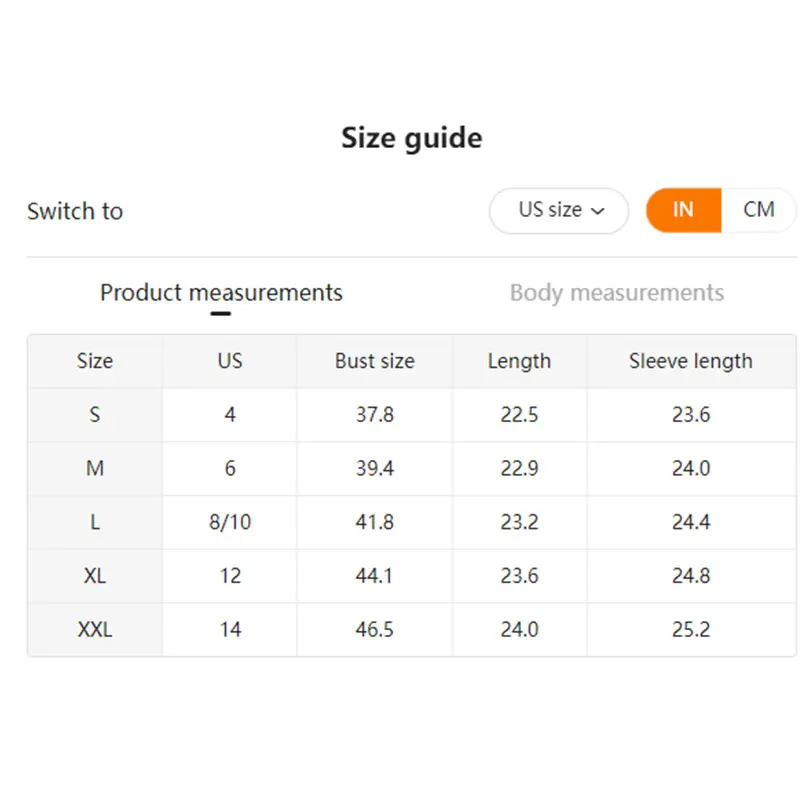Open the Body measurements tab
The height and width of the screenshot is (800, 800).
click(x=617, y=293)
